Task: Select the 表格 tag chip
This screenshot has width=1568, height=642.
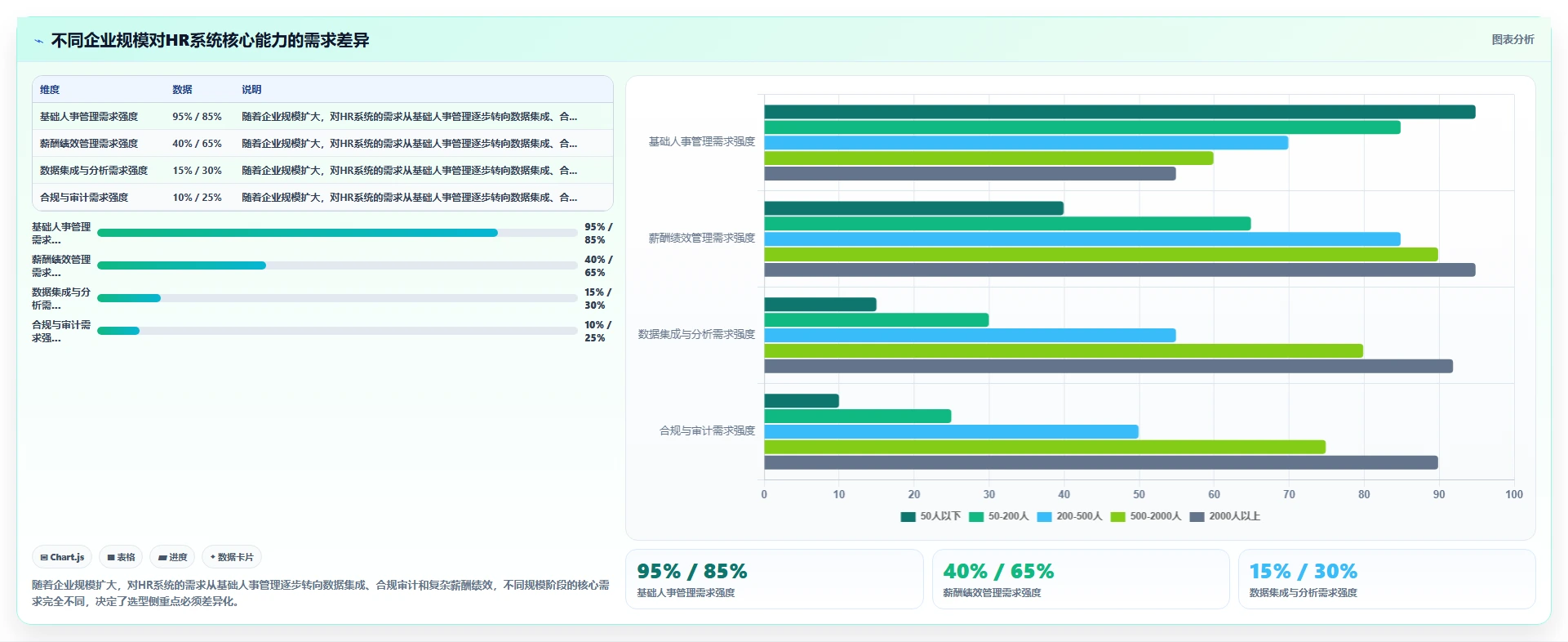Action: [121, 557]
